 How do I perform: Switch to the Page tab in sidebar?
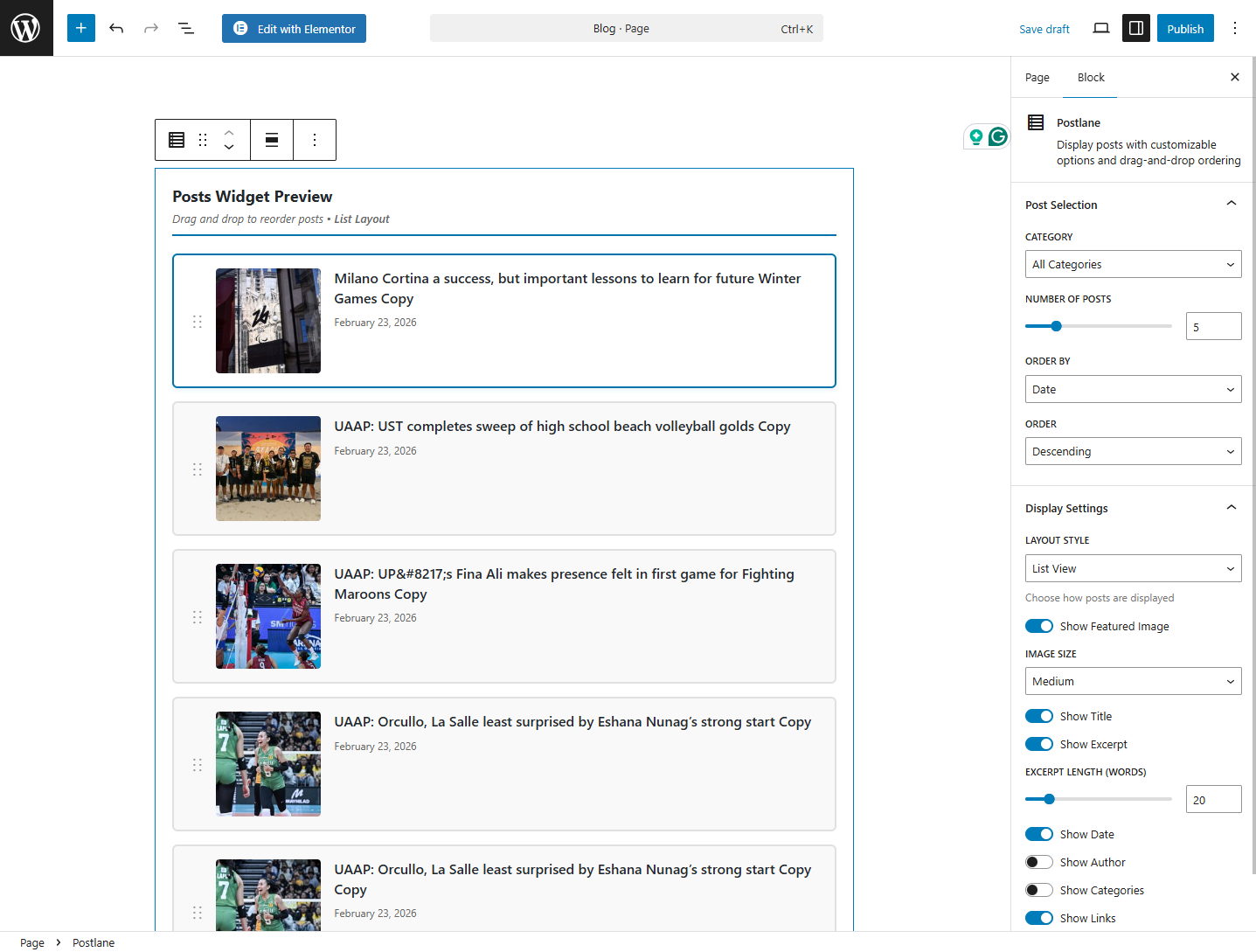tap(1037, 77)
